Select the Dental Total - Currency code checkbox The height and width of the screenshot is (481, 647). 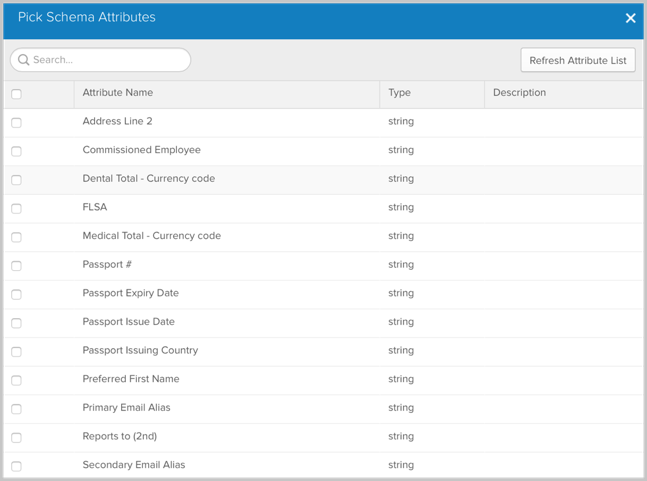coord(16,180)
